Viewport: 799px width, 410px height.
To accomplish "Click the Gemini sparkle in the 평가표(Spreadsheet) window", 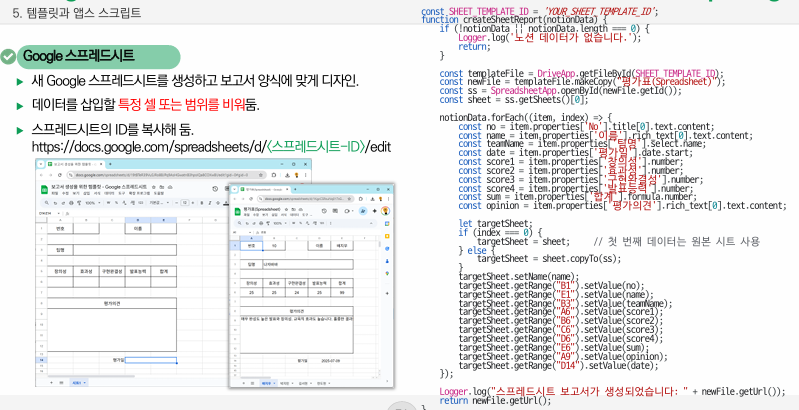I will click(x=375, y=211).
